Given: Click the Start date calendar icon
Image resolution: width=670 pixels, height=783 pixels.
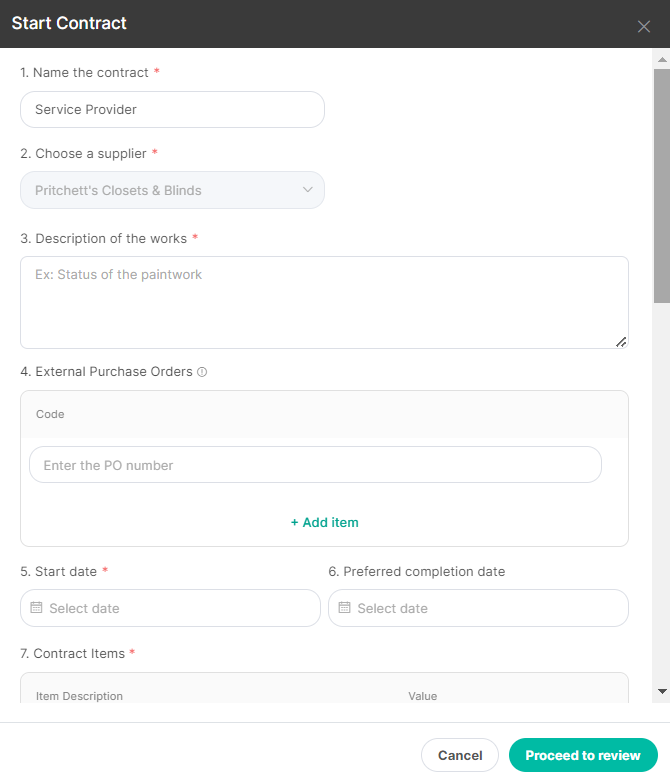Looking at the screenshot, I should tap(36, 608).
